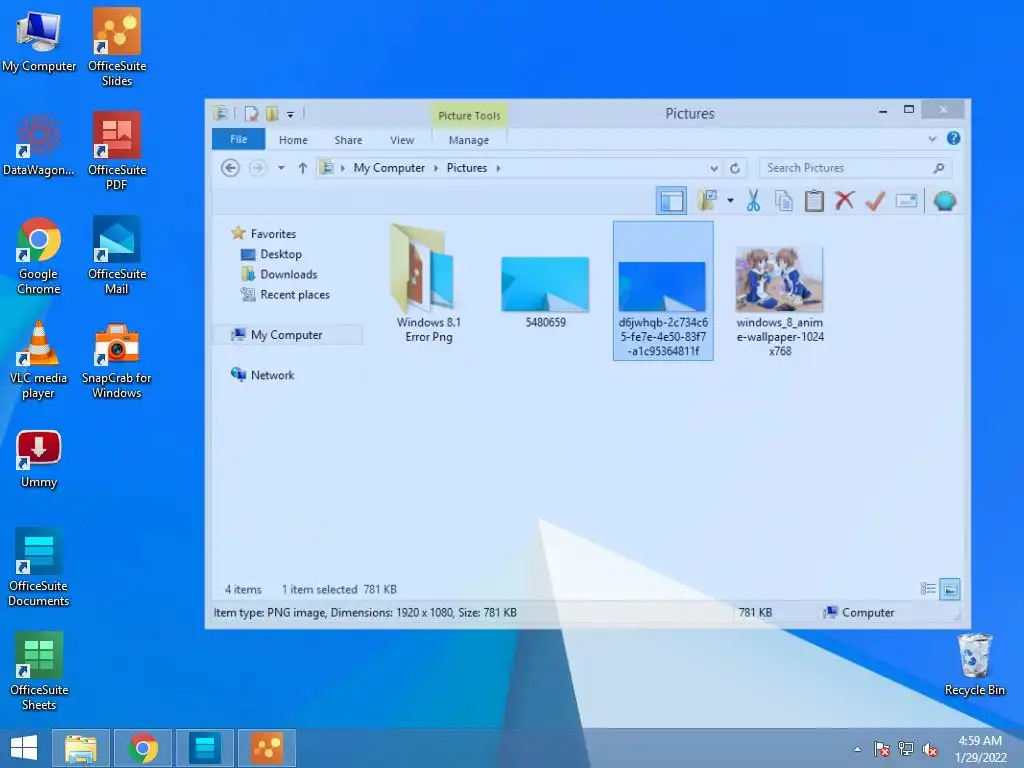Copy the selected file using toolbar icon
Image resolution: width=1024 pixels, height=768 pixels.
coord(784,200)
